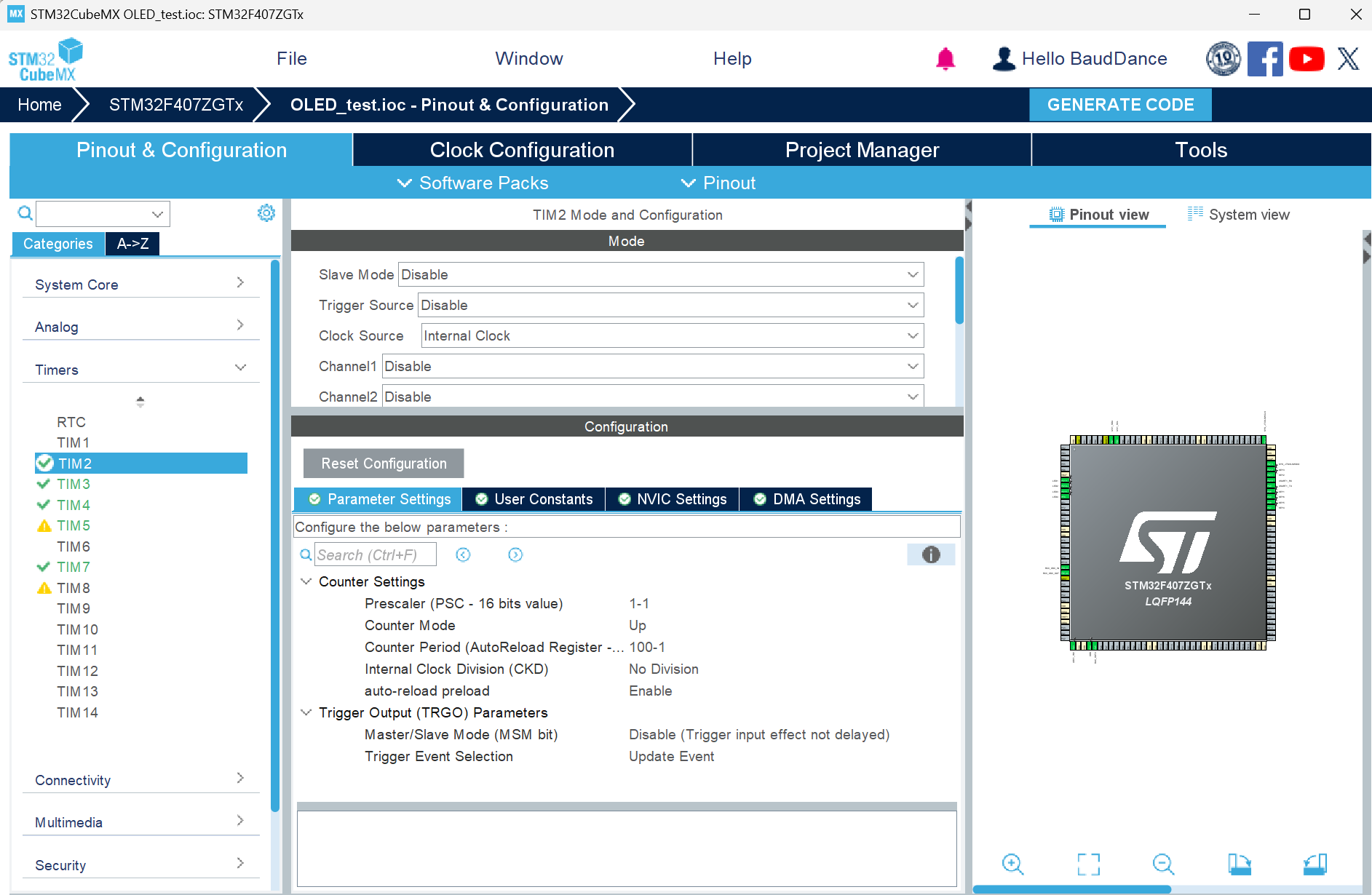Image resolution: width=1372 pixels, height=895 pixels.
Task: Open the User Constants tab
Action: click(x=534, y=499)
